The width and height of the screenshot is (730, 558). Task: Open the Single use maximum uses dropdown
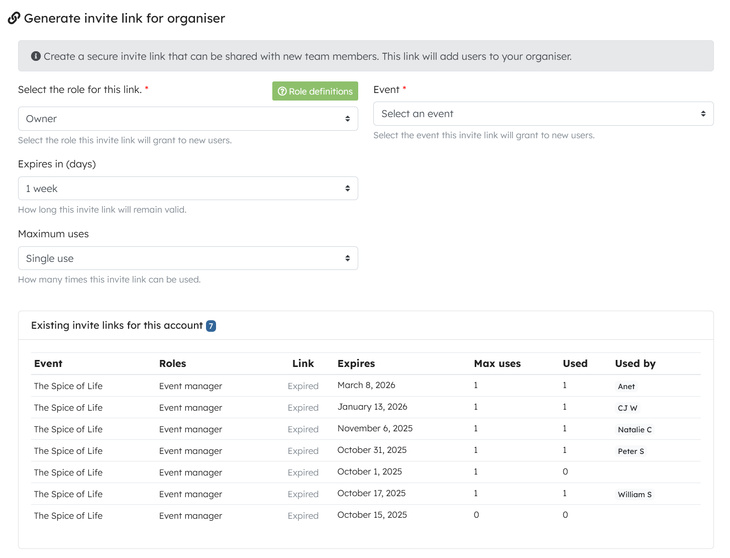tap(188, 259)
